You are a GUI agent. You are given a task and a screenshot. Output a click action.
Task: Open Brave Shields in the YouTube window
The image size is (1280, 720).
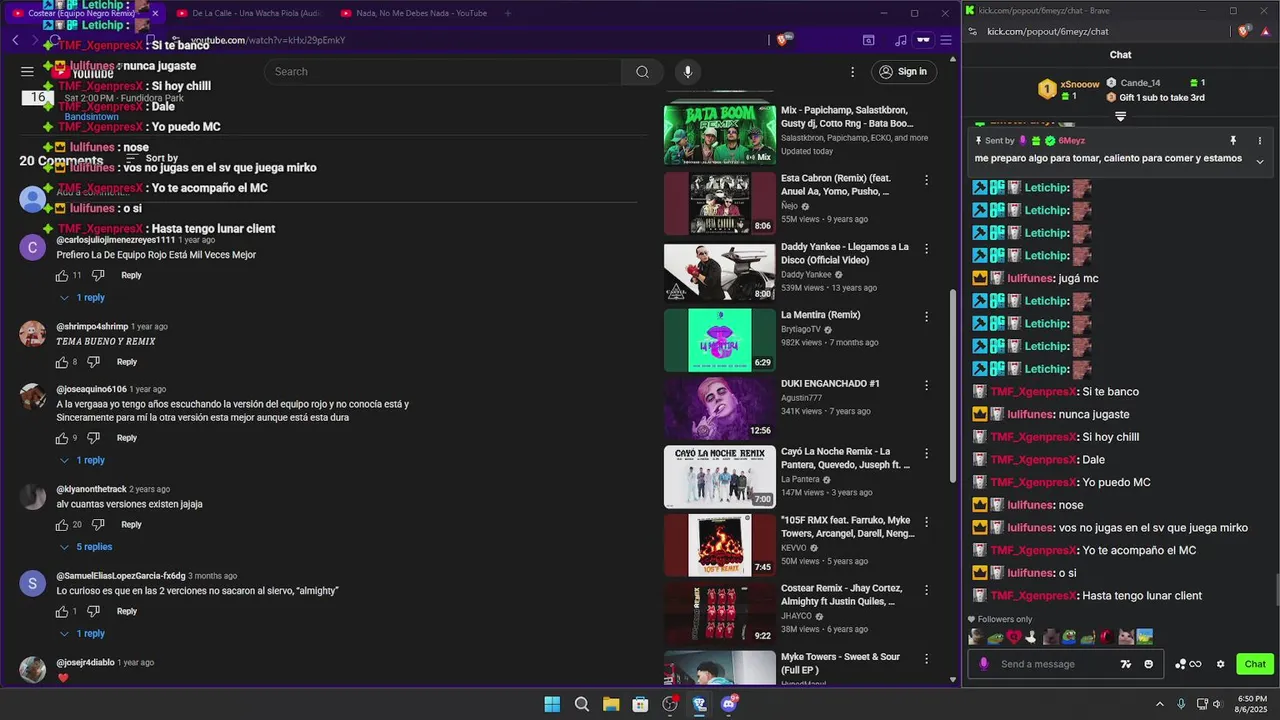(x=785, y=40)
